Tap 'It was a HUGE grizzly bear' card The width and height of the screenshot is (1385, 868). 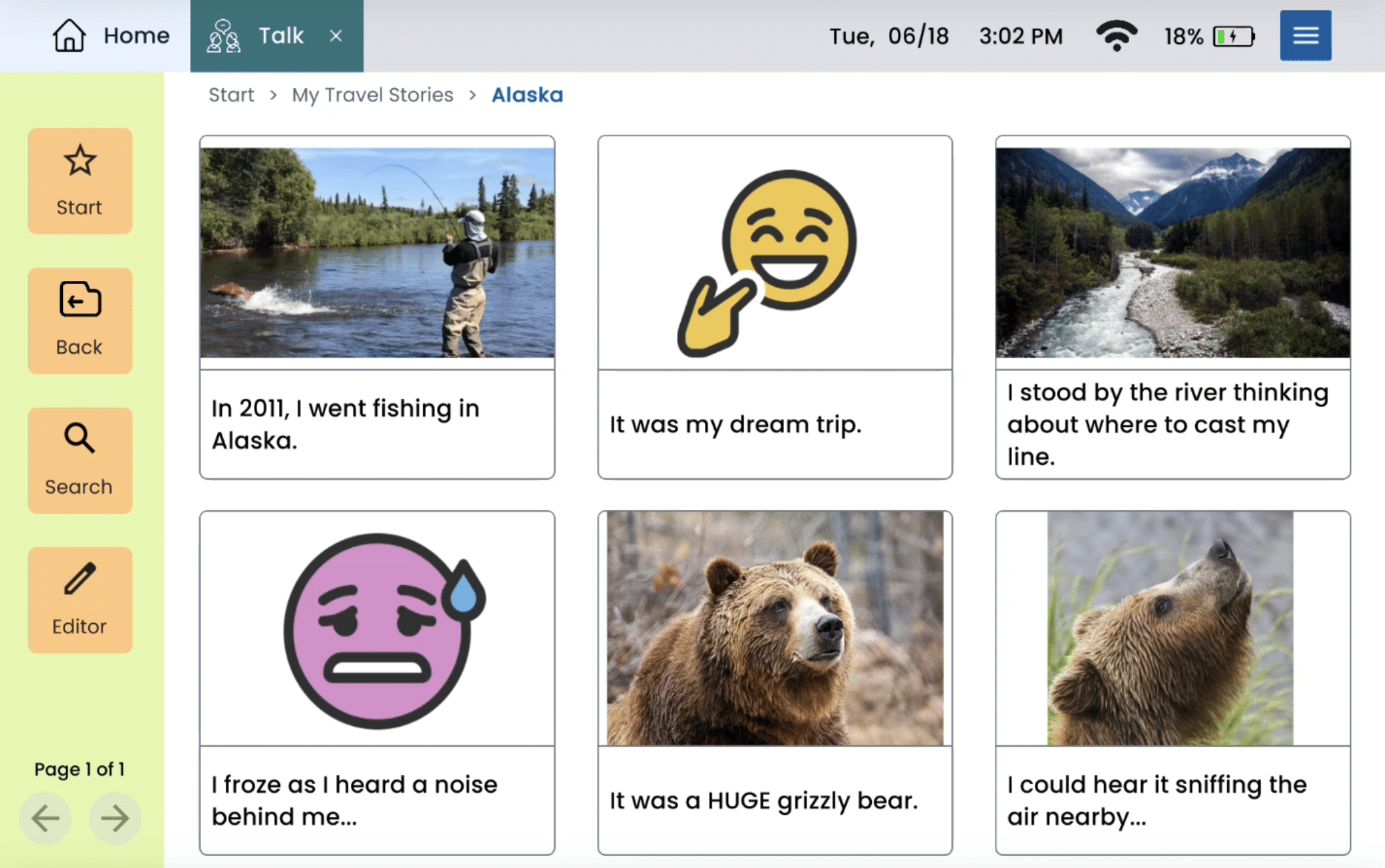click(774, 683)
